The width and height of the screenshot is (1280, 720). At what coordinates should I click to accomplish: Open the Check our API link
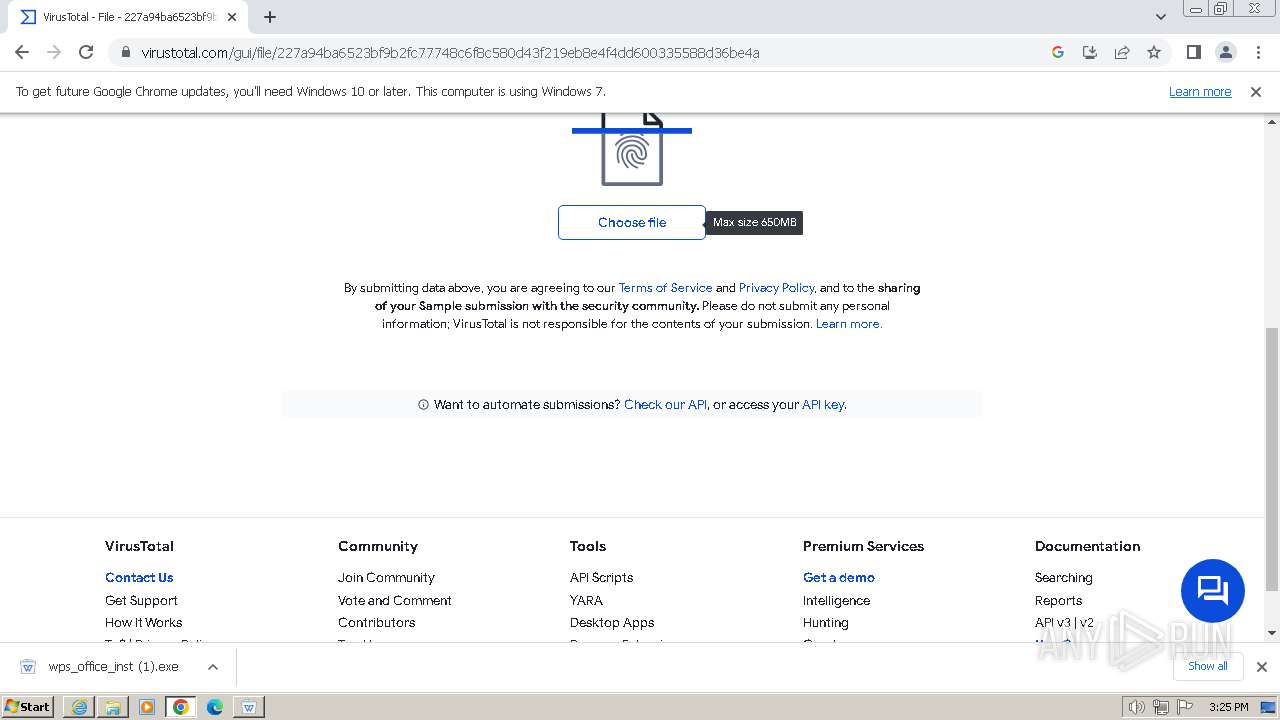click(665, 405)
